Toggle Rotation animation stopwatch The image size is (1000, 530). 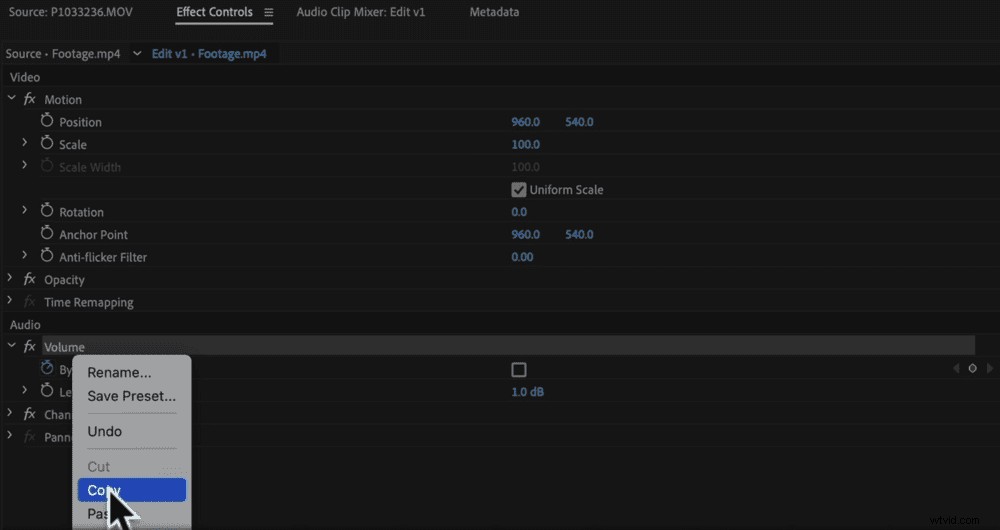point(47,211)
